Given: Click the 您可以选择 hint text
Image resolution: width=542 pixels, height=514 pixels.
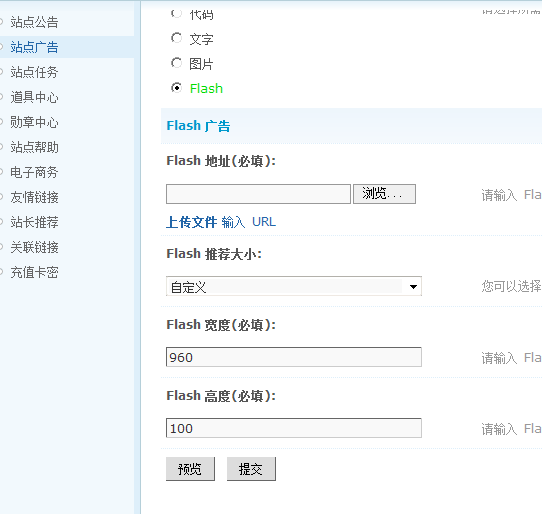Looking at the screenshot, I should point(512,286).
